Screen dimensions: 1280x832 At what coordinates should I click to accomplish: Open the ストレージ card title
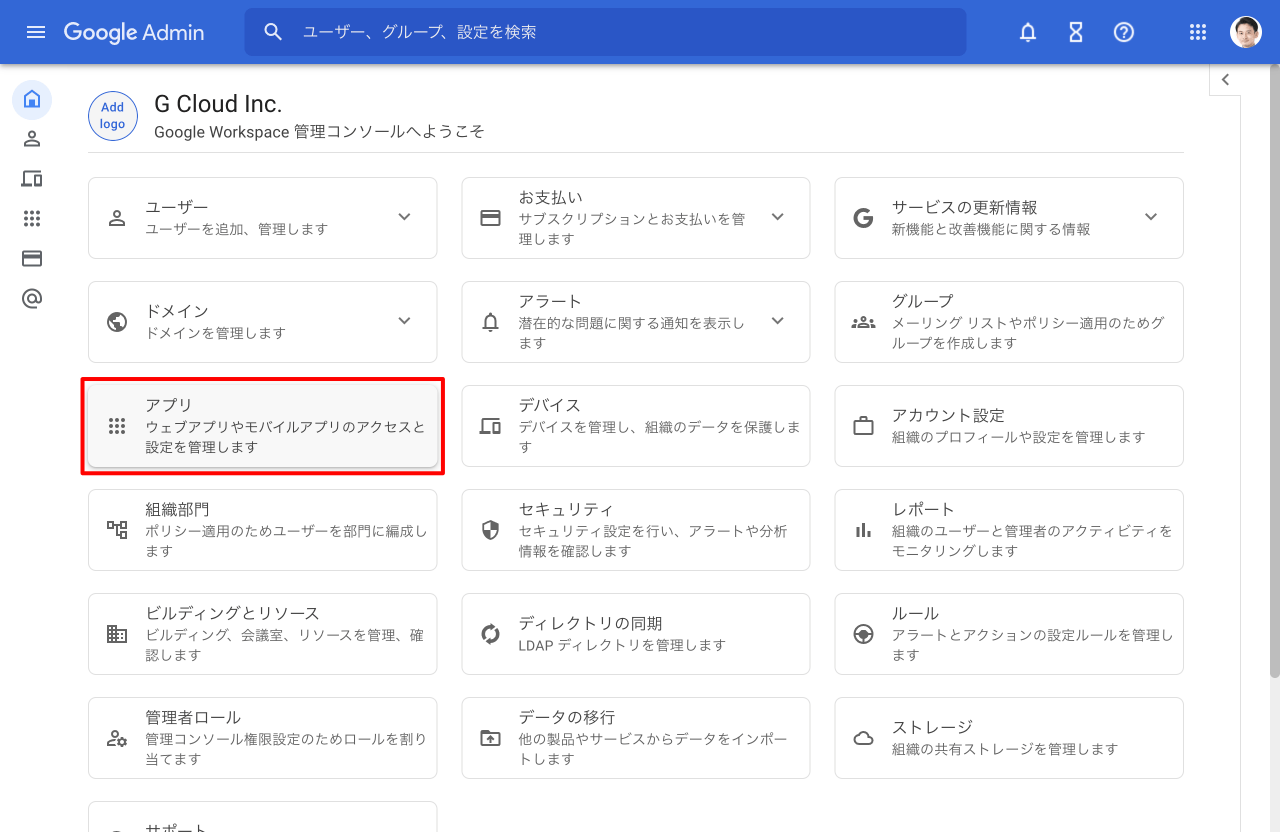point(932,727)
